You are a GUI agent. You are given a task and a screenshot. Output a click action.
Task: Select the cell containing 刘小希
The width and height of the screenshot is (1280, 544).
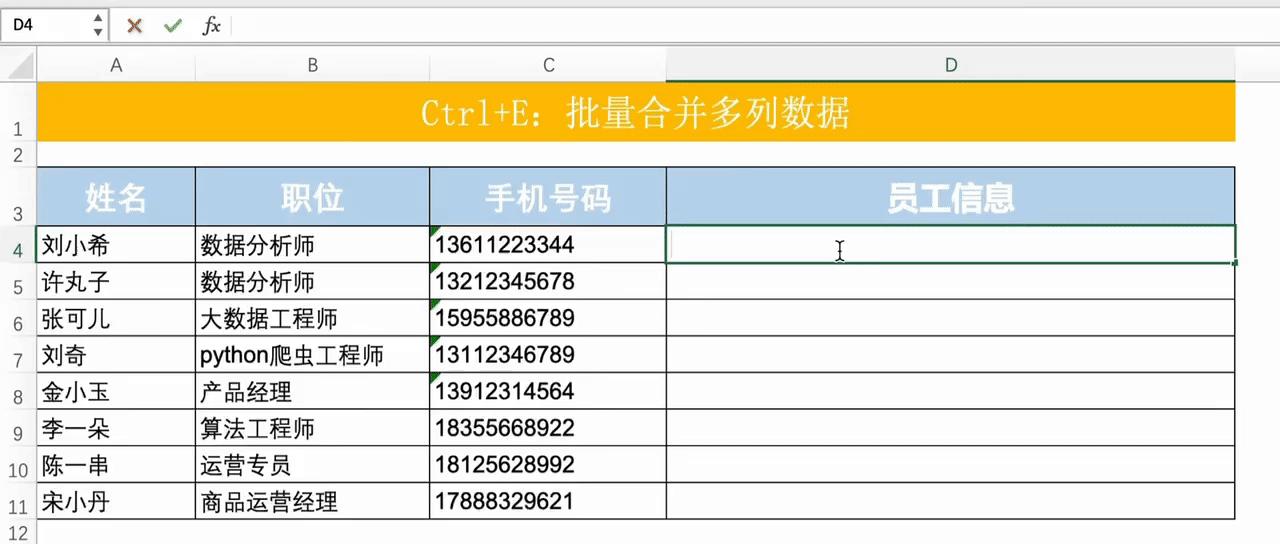coord(116,245)
